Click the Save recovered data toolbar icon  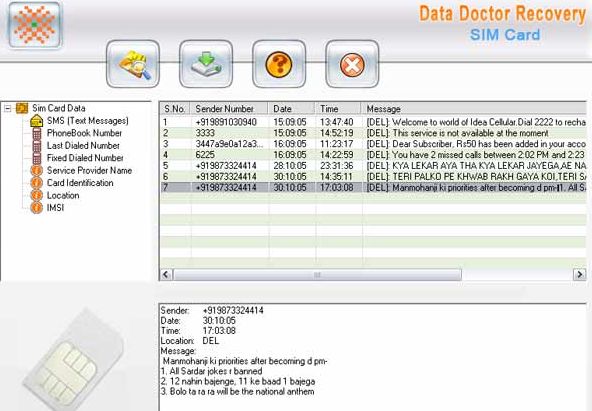click(x=206, y=64)
